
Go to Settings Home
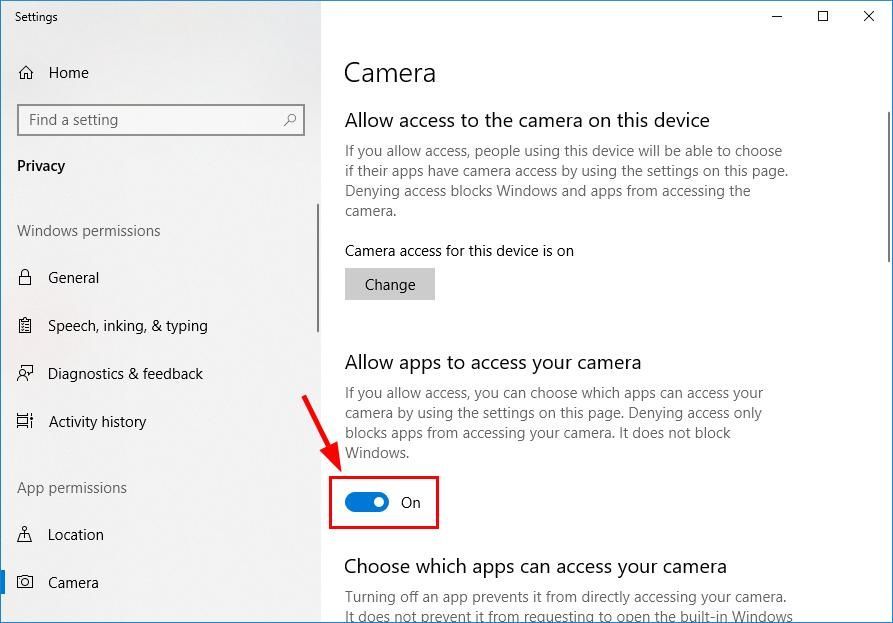pos(68,73)
